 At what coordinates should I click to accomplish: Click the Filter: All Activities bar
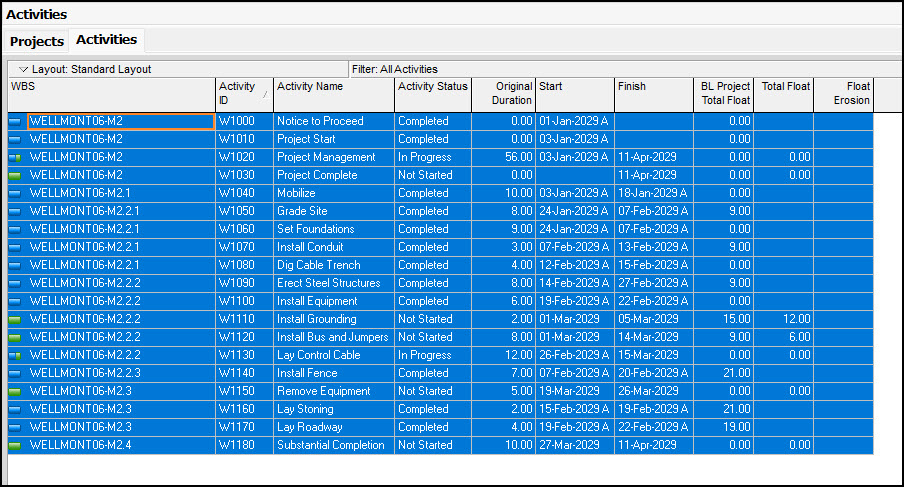pyautogui.click(x=626, y=69)
